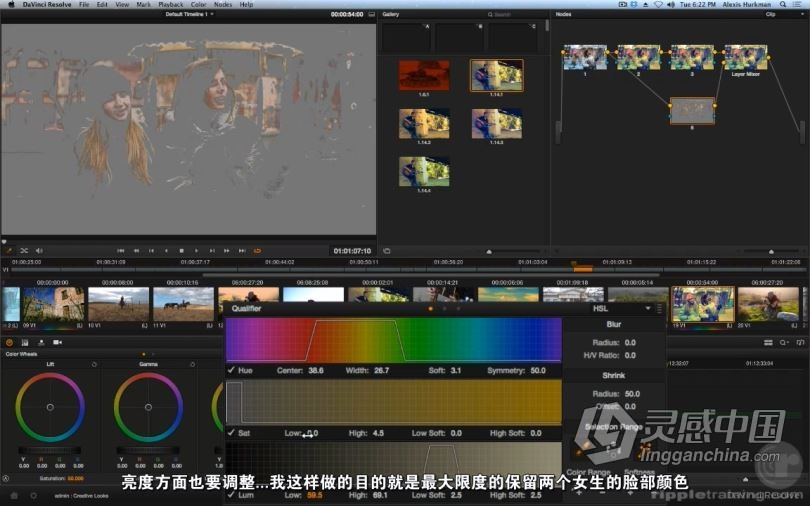
Task: Click the fast reverse transport button
Action: coord(136,250)
